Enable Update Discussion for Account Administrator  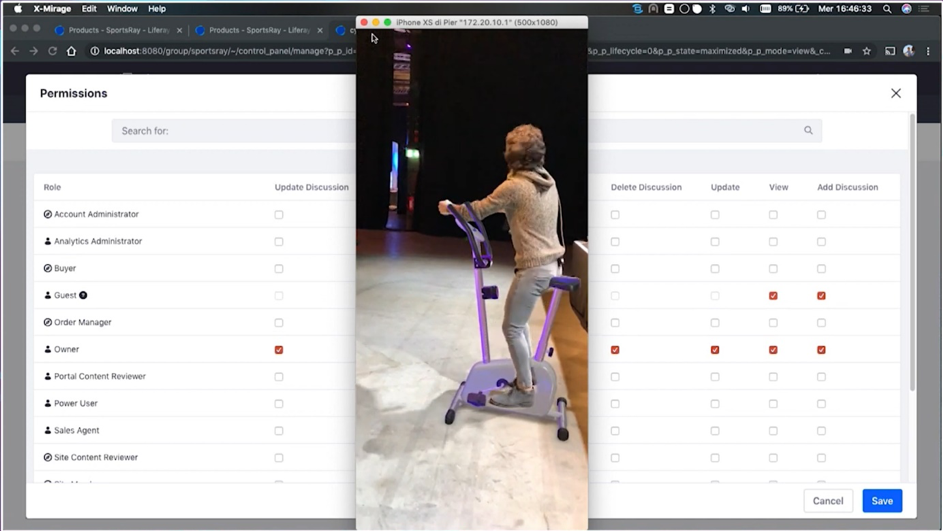(x=279, y=215)
